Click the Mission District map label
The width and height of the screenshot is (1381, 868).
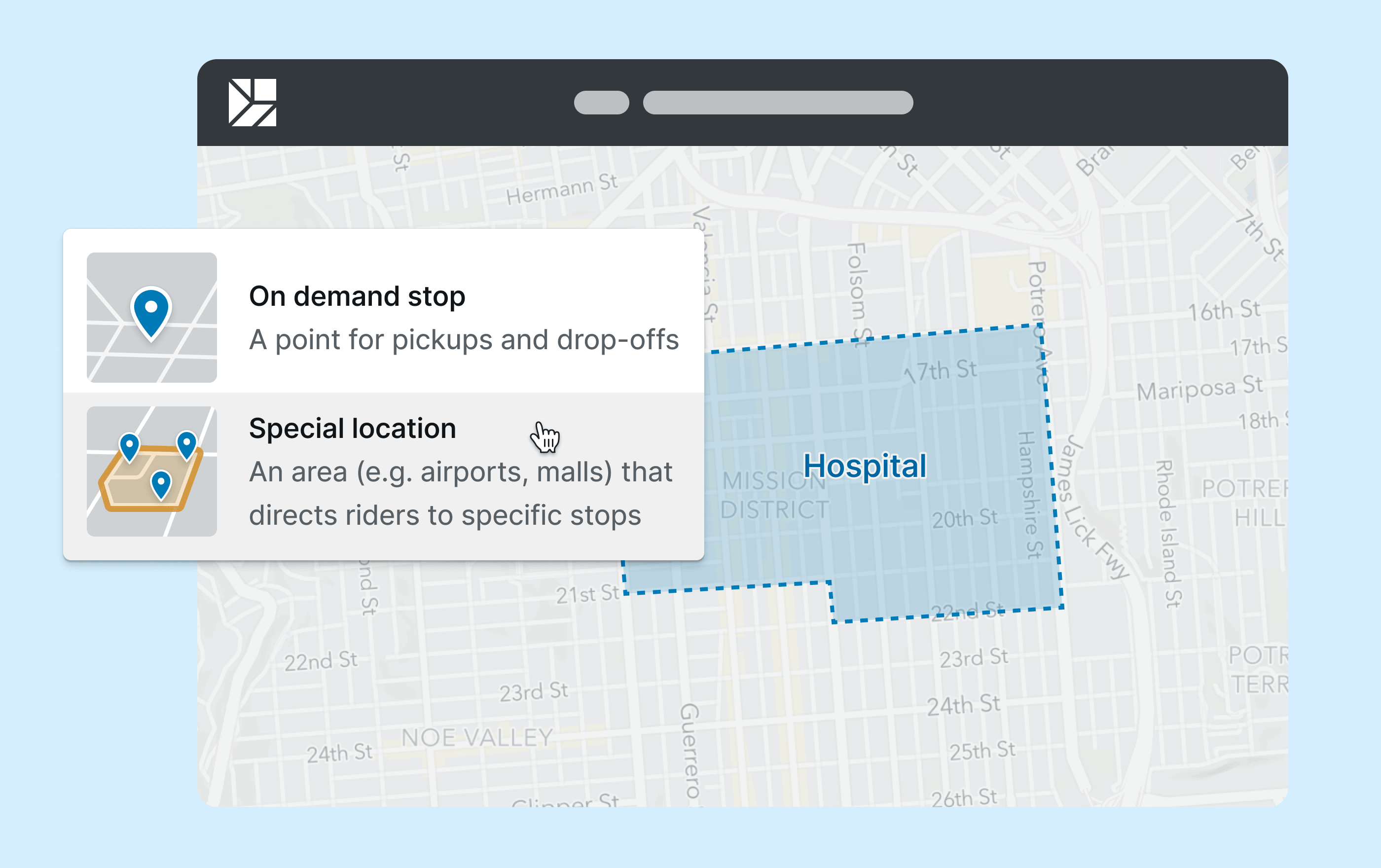tap(774, 495)
